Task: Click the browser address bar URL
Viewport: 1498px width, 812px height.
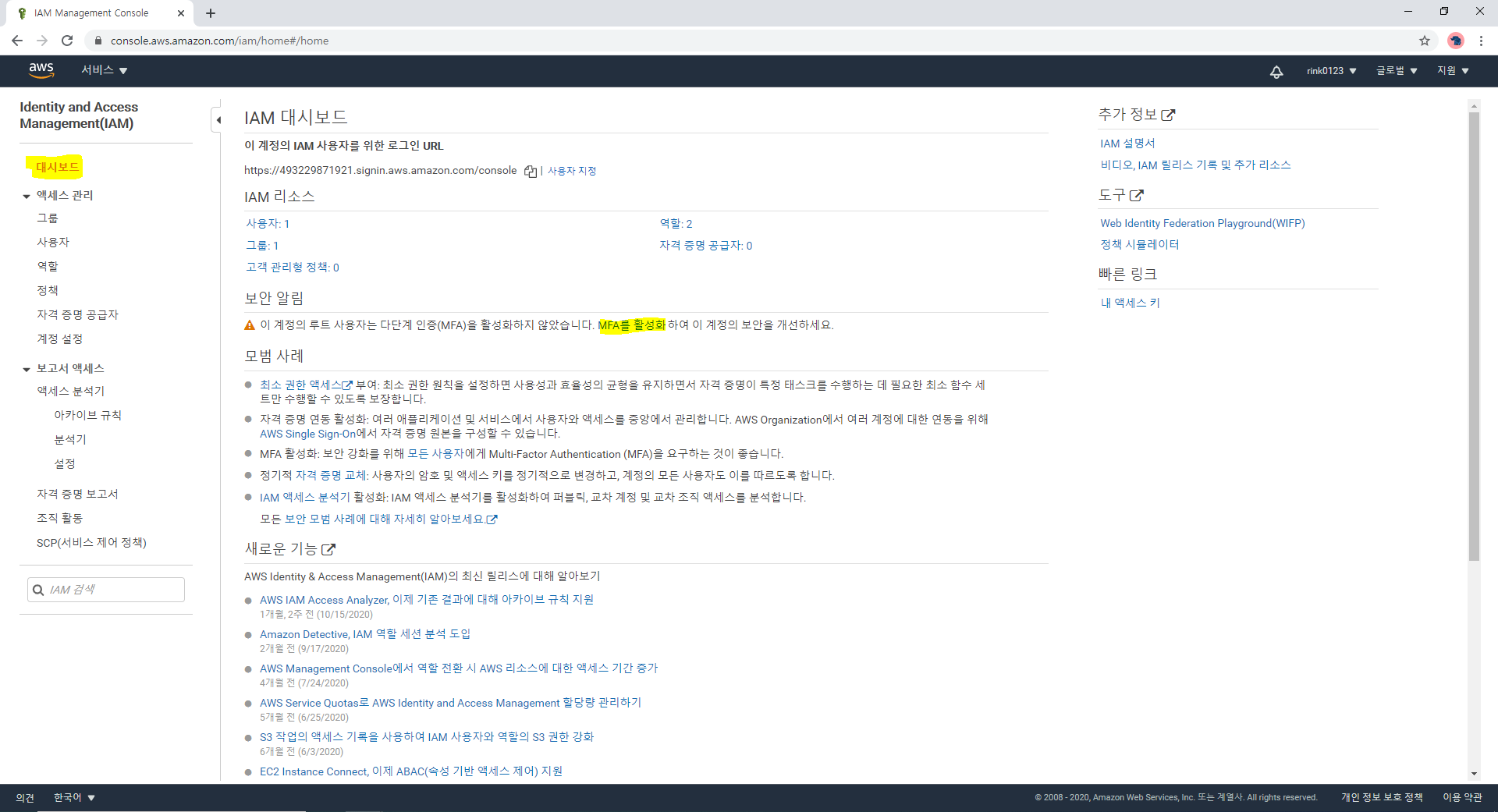Action: [x=219, y=41]
